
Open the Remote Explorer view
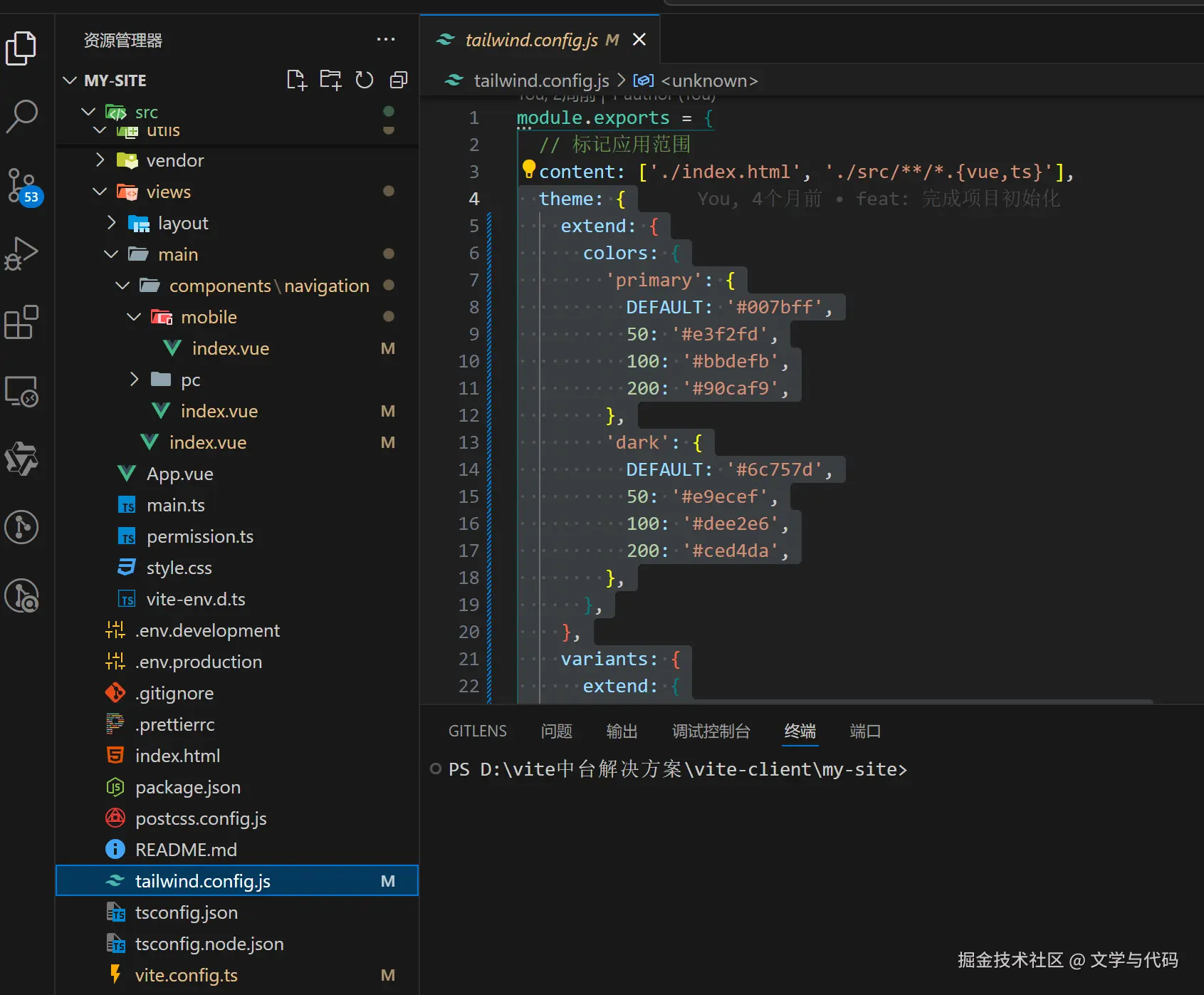[x=21, y=391]
